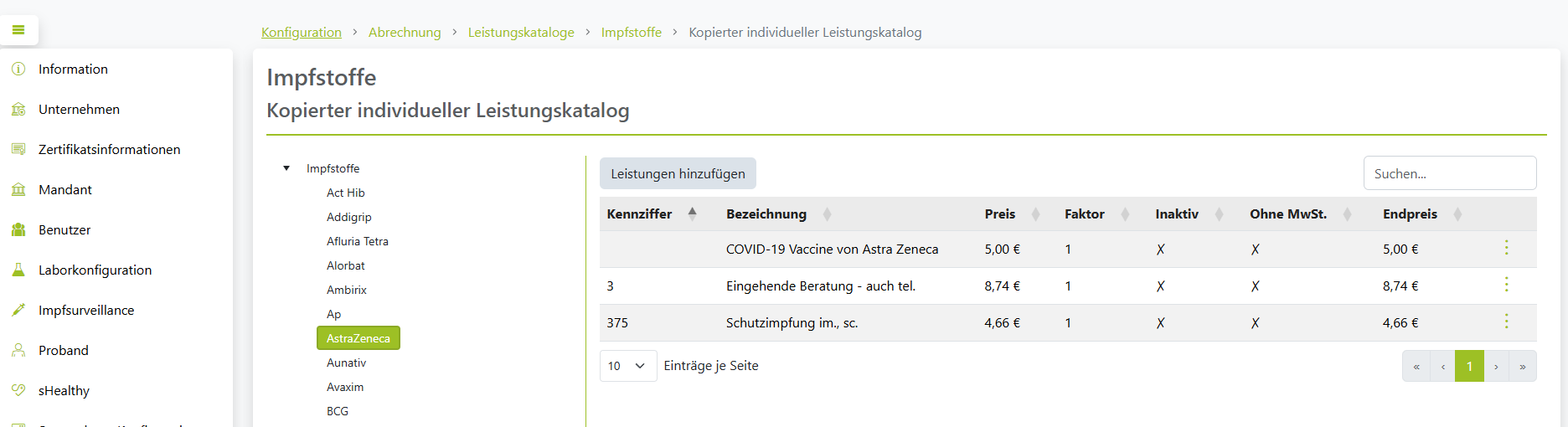Select AstraZeneca in vaccine tree

pos(358,338)
